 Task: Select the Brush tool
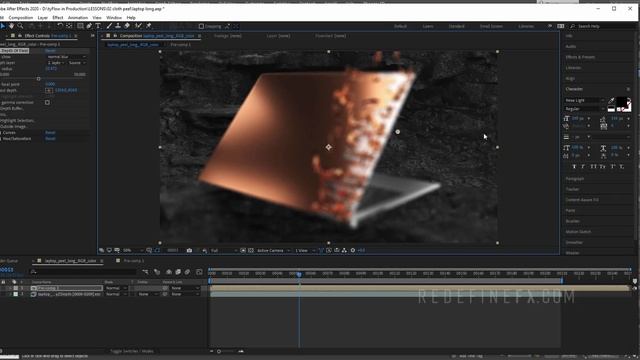pyautogui.click(x=109, y=26)
